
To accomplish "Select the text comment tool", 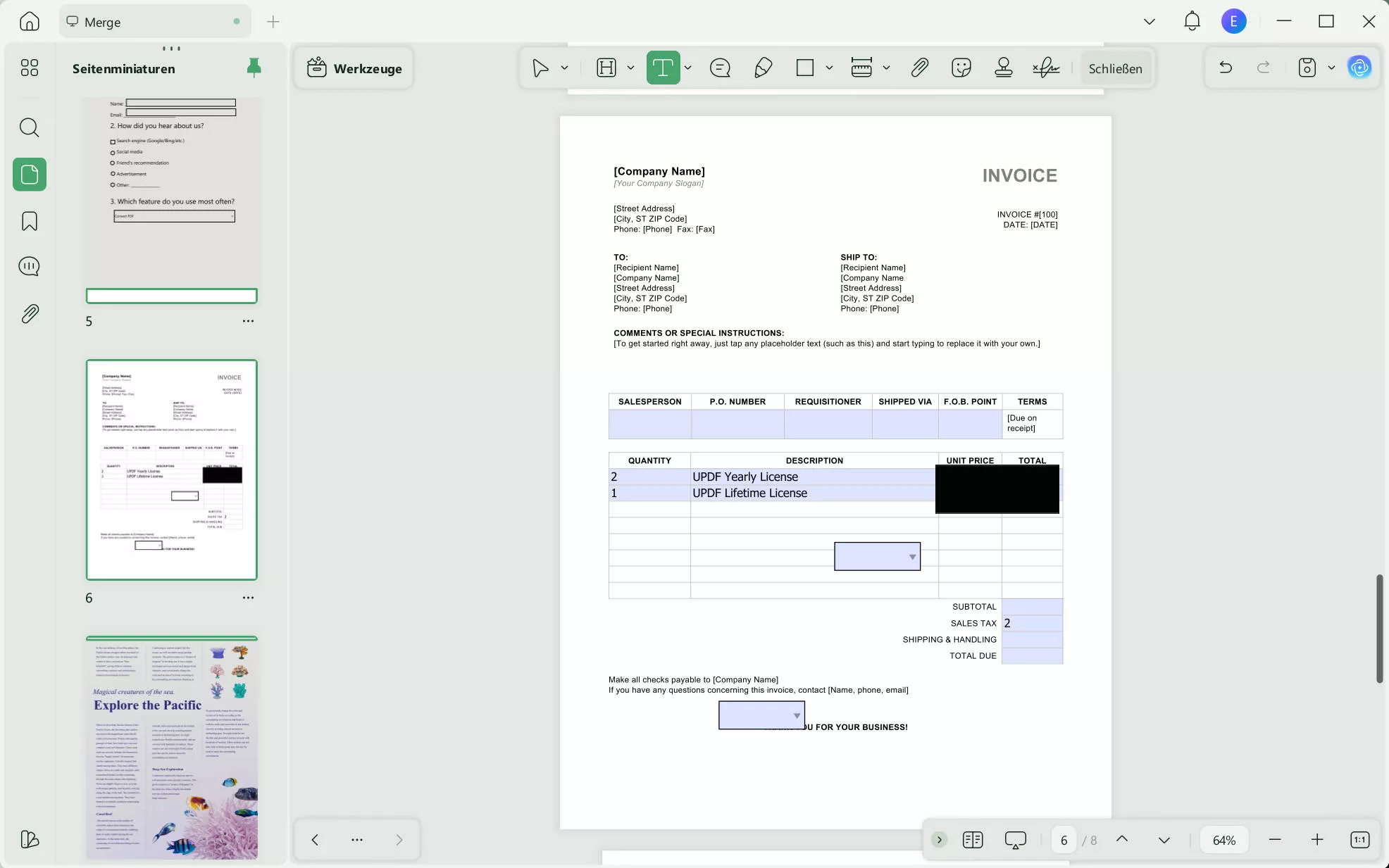I will (x=663, y=68).
